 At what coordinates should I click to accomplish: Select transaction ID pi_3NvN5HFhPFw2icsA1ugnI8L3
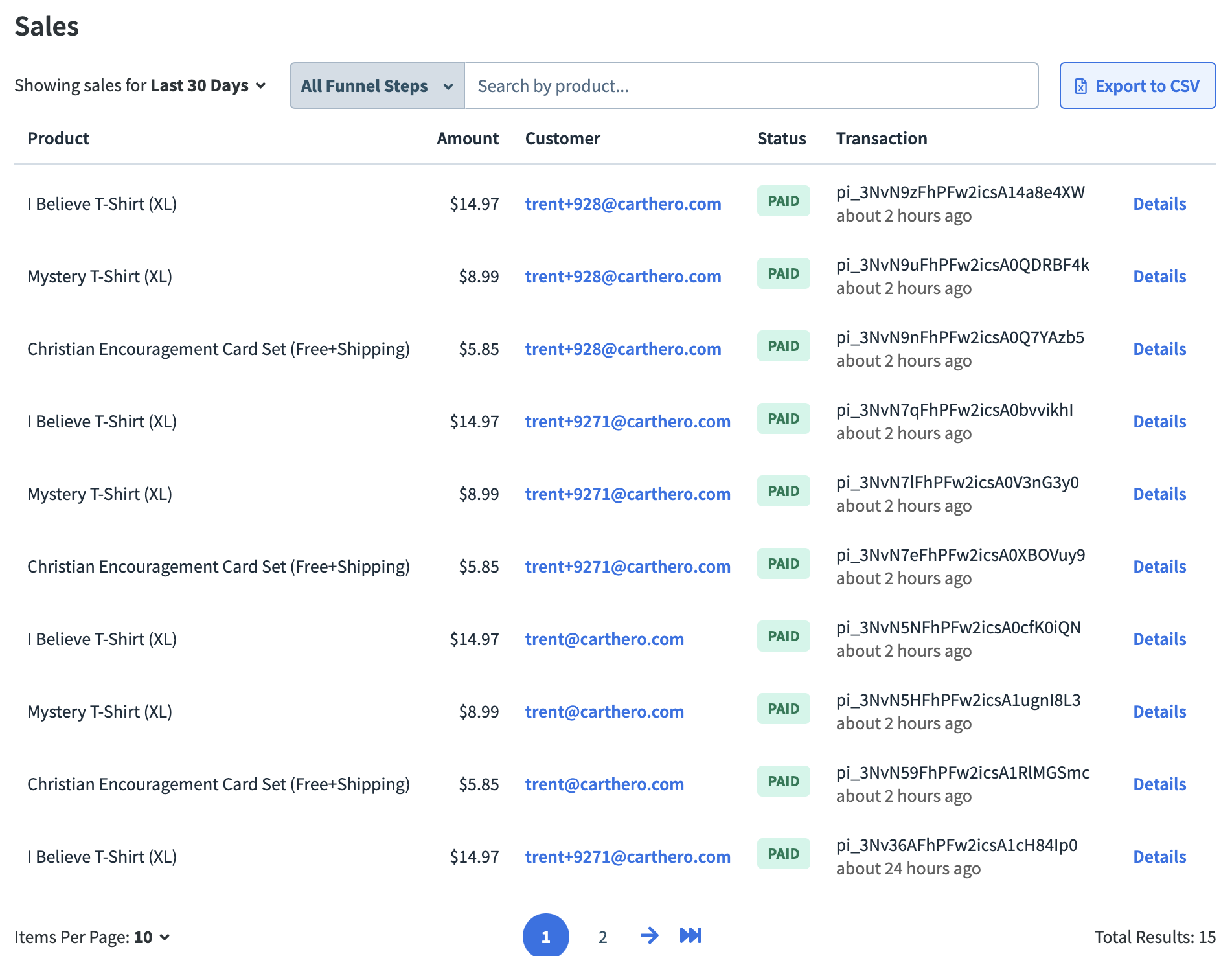[x=958, y=700]
